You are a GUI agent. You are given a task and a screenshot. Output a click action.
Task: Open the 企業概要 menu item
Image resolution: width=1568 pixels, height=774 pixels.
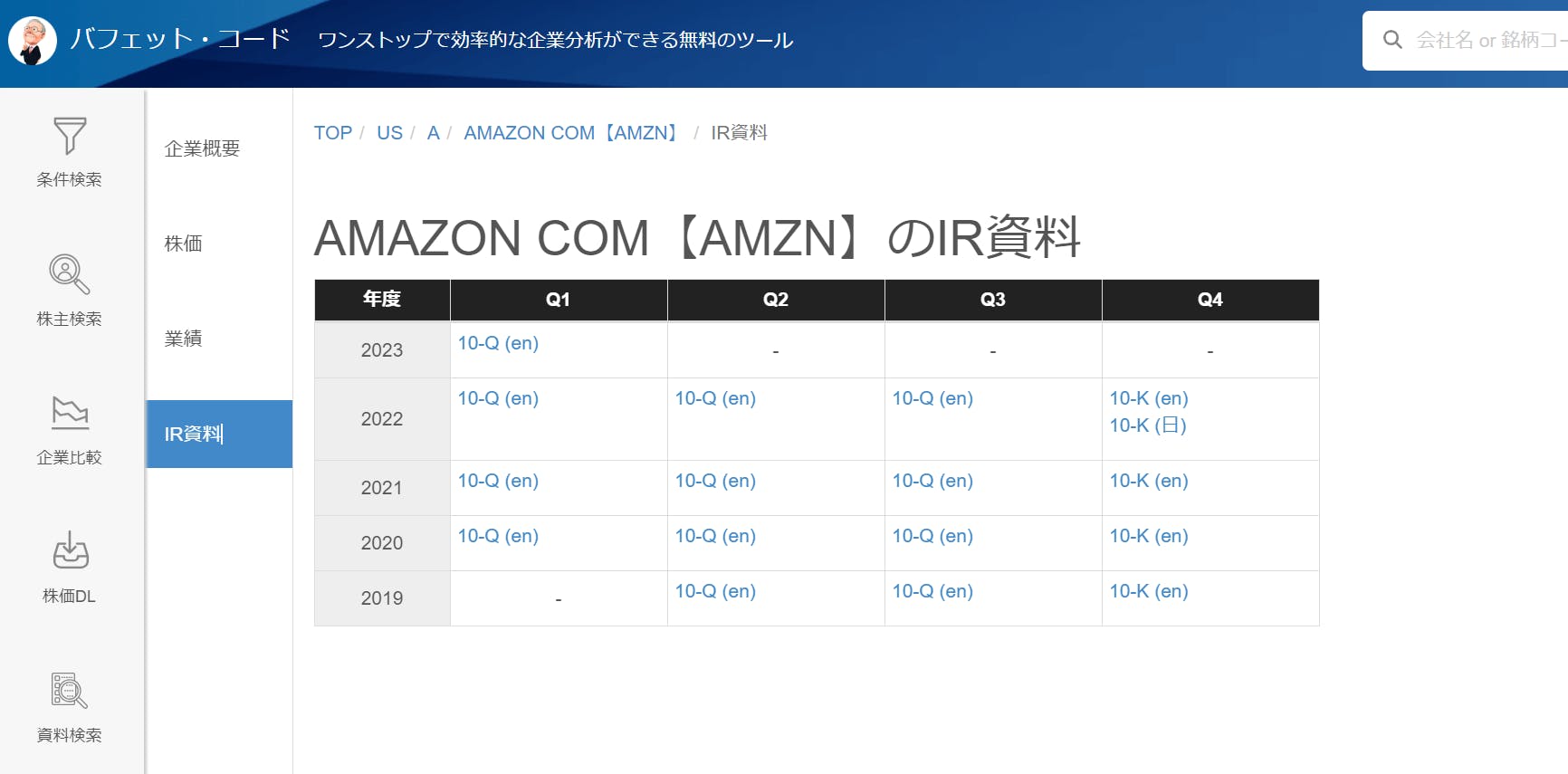(x=202, y=148)
